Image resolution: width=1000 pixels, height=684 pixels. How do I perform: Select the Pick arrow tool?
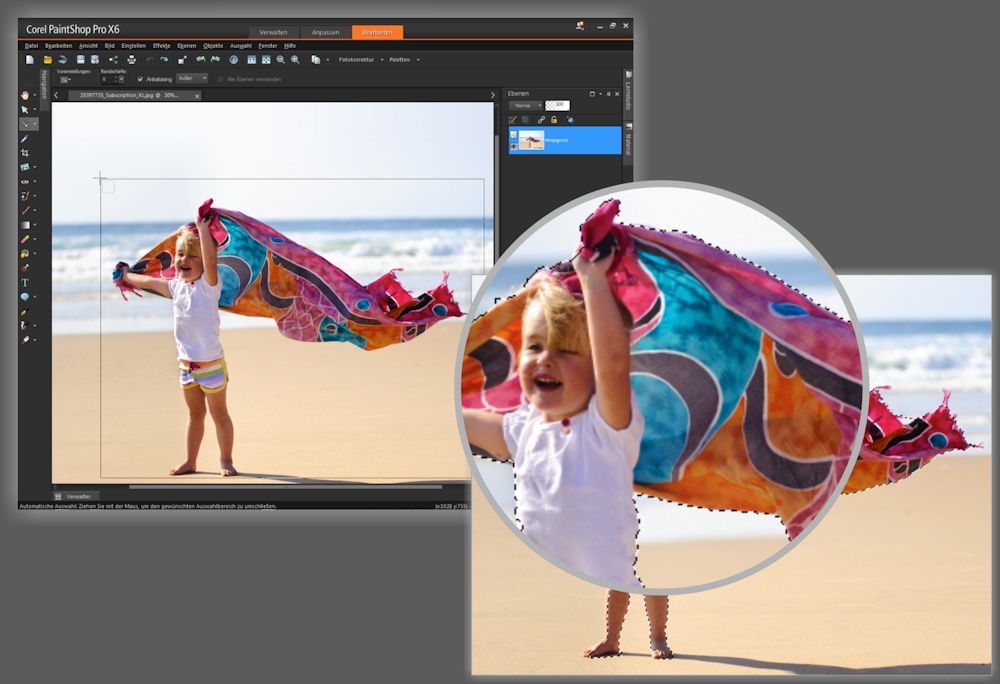click(x=25, y=110)
